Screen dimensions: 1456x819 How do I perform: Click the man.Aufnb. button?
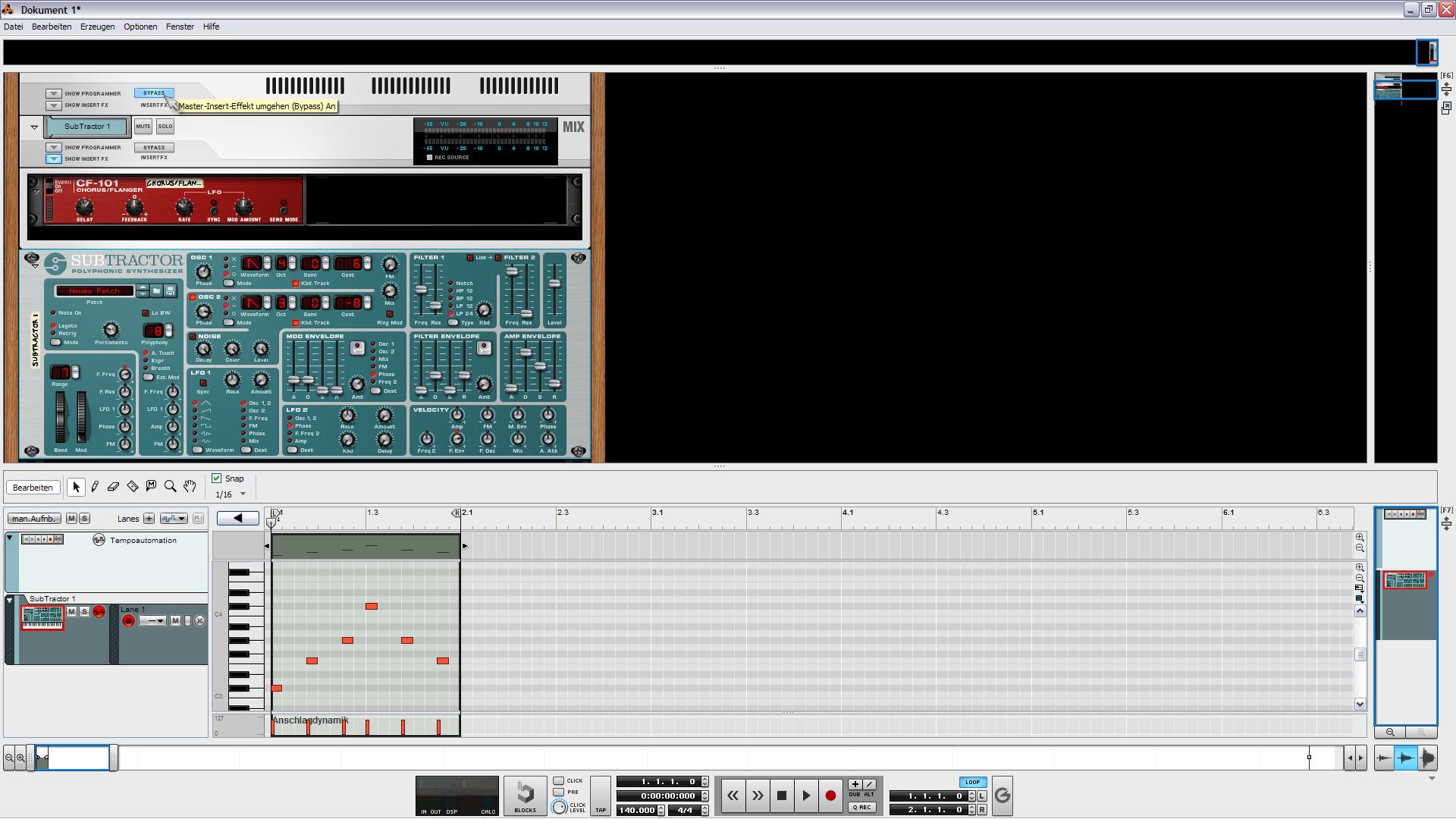(34, 519)
